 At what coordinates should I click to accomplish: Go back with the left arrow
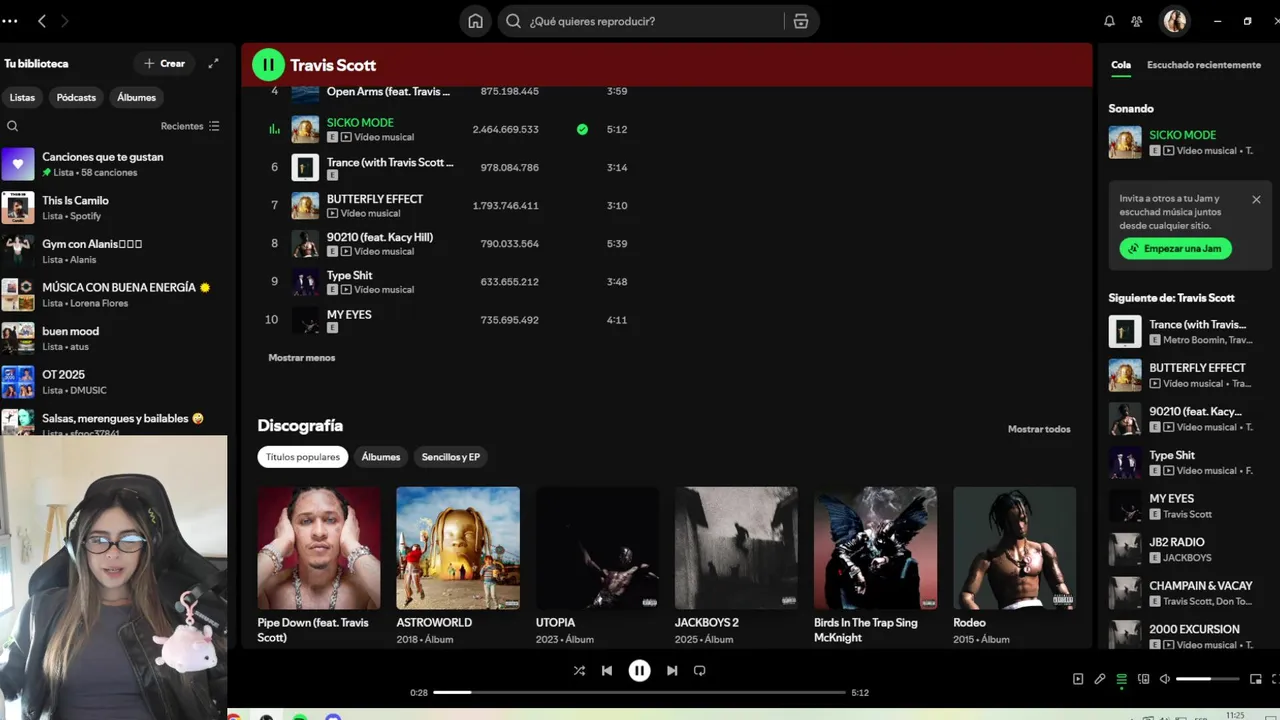click(x=42, y=21)
